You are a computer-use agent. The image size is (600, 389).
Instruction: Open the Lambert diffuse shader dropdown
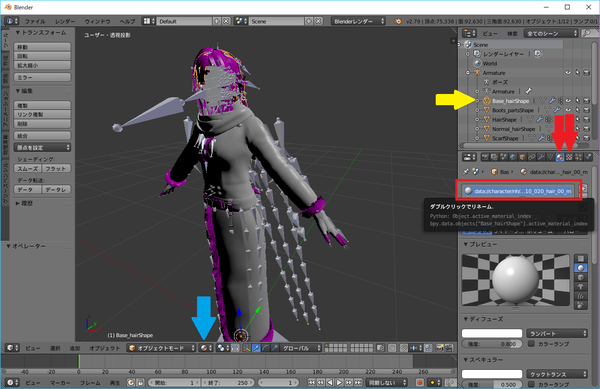click(x=557, y=334)
